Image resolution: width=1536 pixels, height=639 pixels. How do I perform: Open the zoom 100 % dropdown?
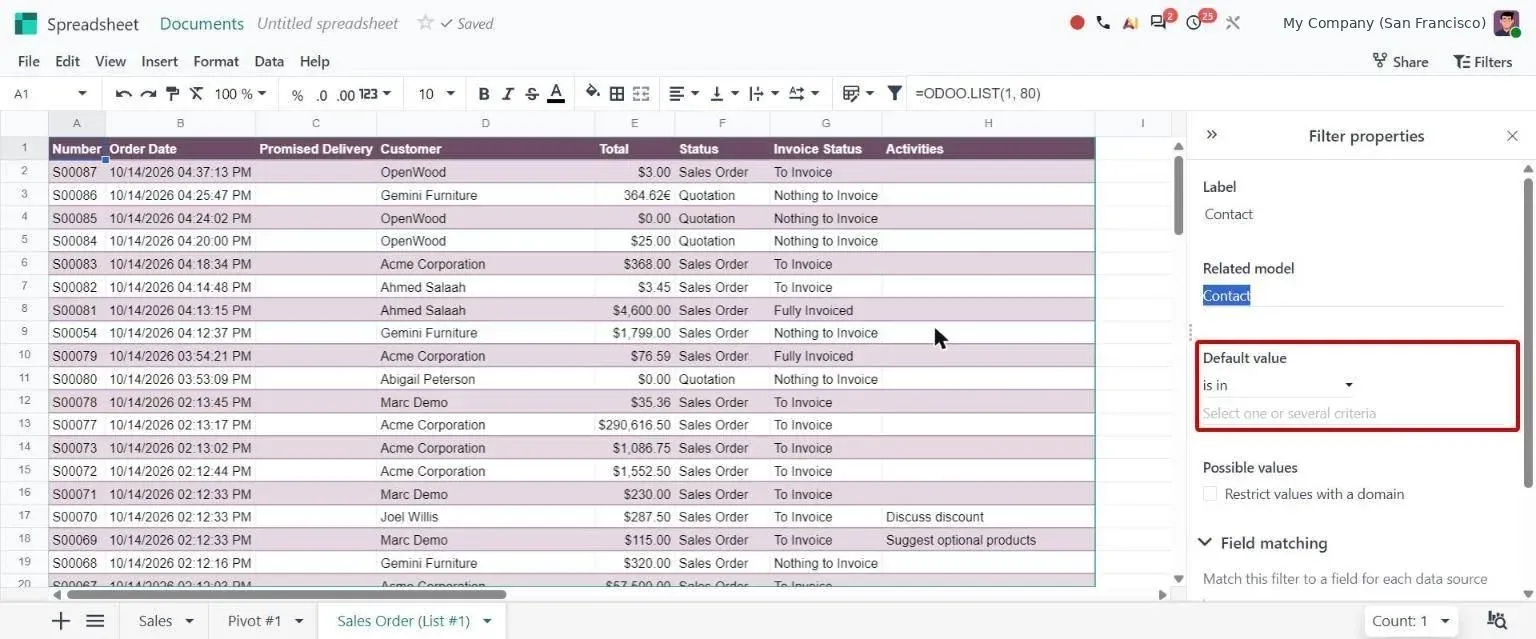click(x=240, y=94)
